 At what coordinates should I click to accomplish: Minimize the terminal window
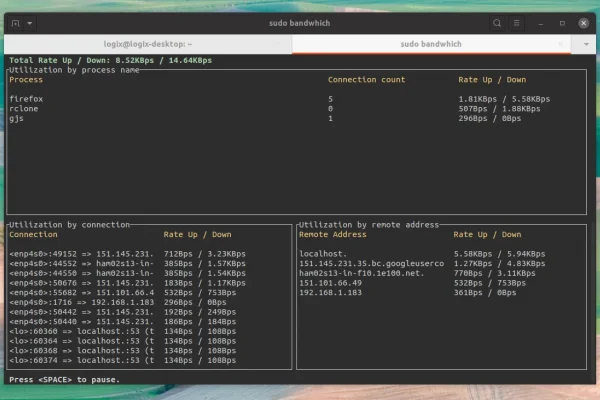[540, 24]
